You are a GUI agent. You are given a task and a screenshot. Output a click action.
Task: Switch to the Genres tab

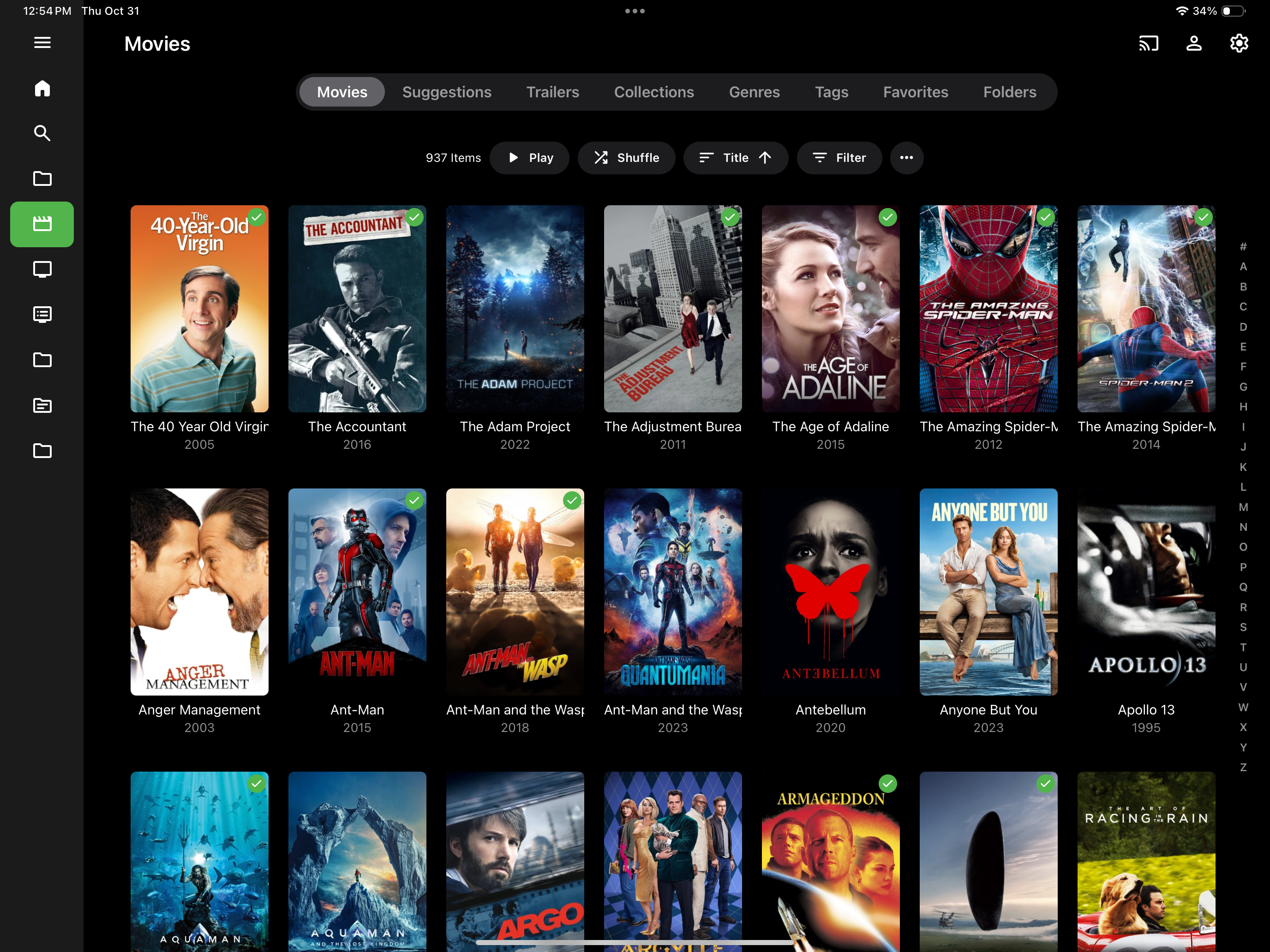pos(754,92)
